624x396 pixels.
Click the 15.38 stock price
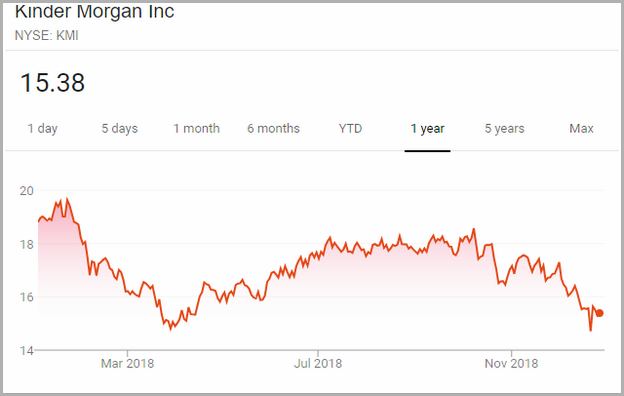[x=52, y=83]
